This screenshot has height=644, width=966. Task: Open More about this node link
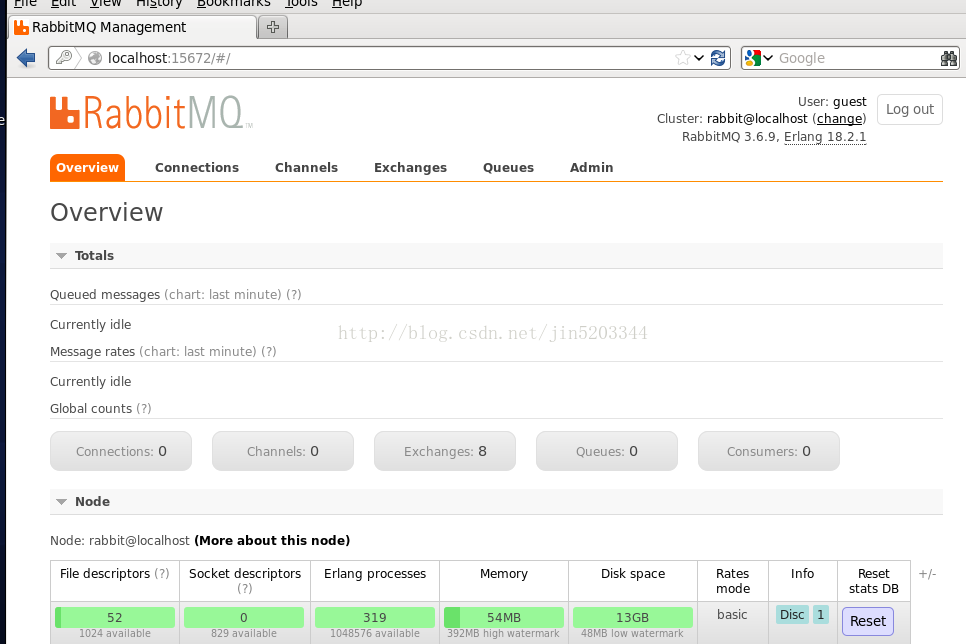[272, 540]
